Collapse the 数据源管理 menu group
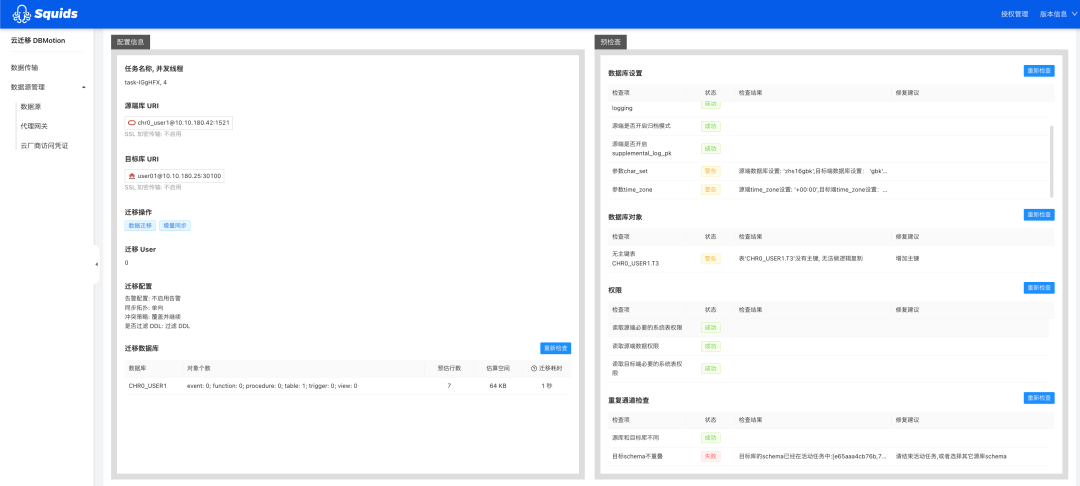The width and height of the screenshot is (1080, 486). [83, 87]
